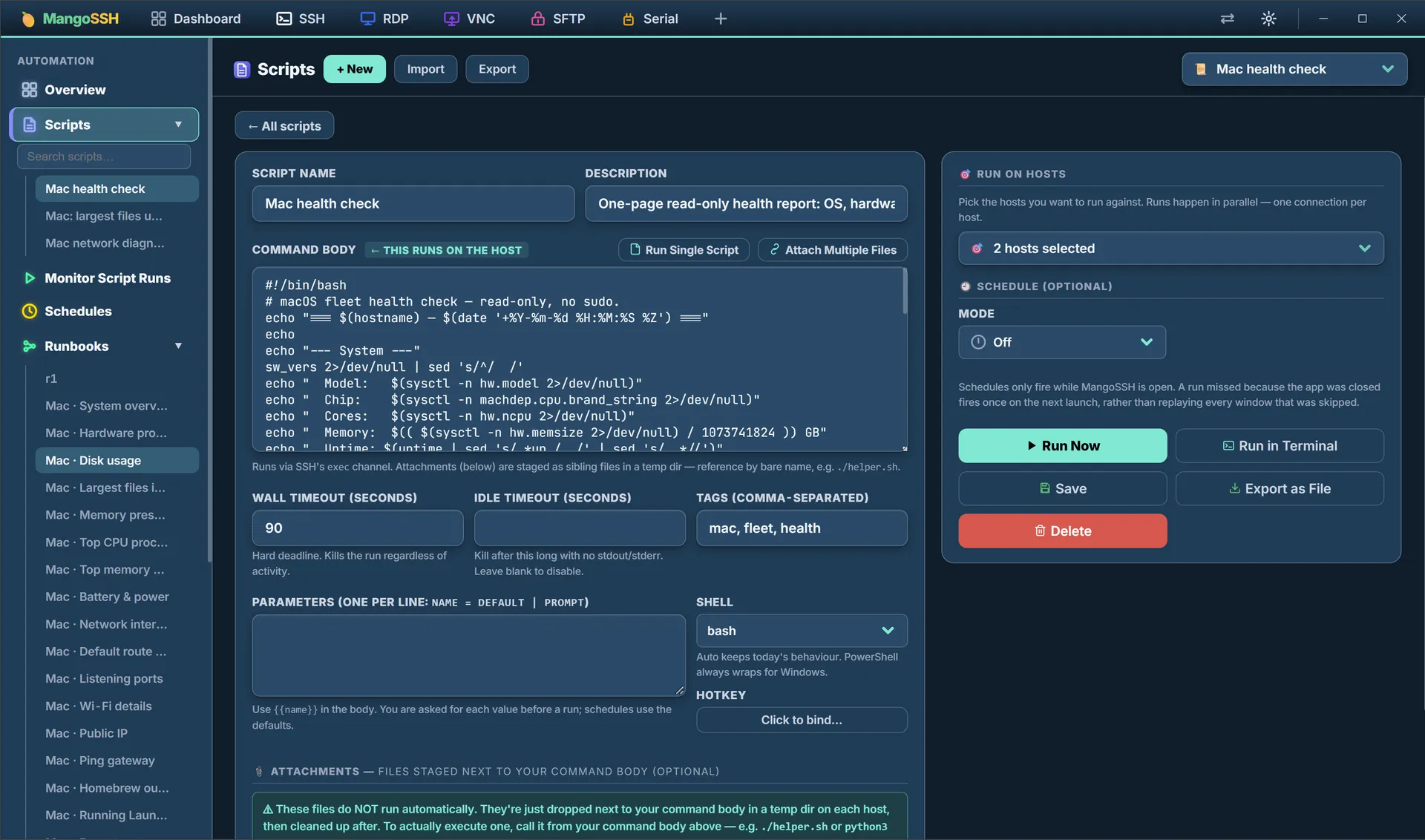Open the Mac health check script selector

(x=1294, y=69)
